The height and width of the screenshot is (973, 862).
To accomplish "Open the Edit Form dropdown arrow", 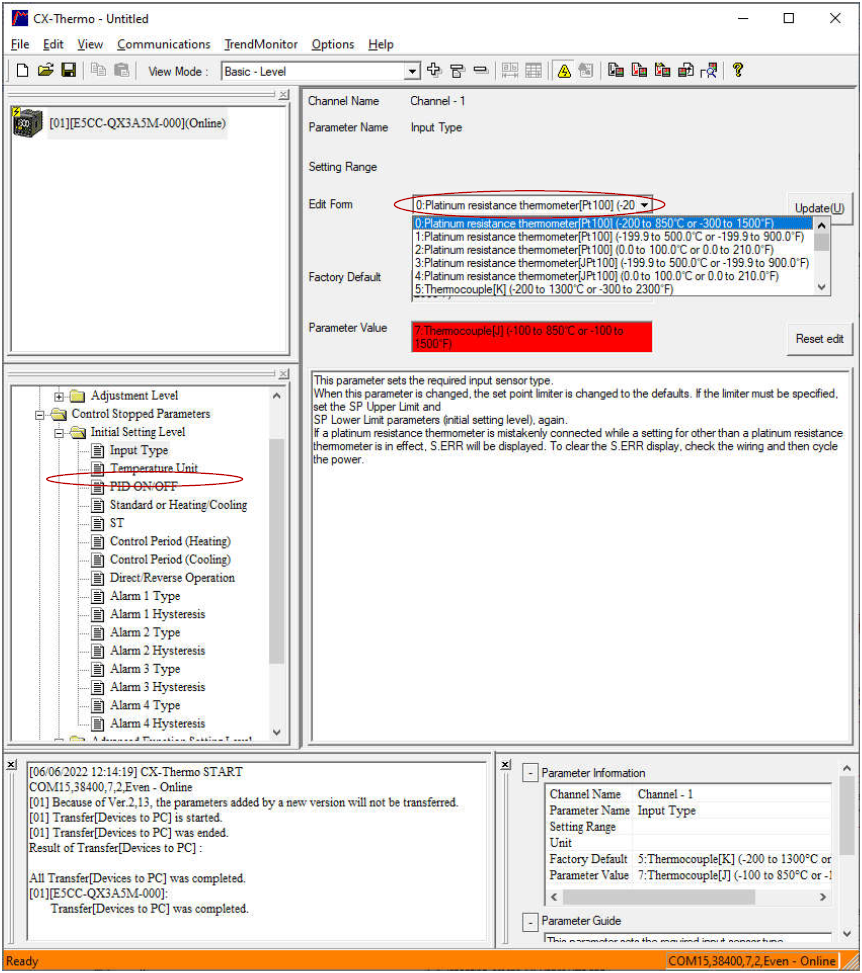I will click(645, 205).
